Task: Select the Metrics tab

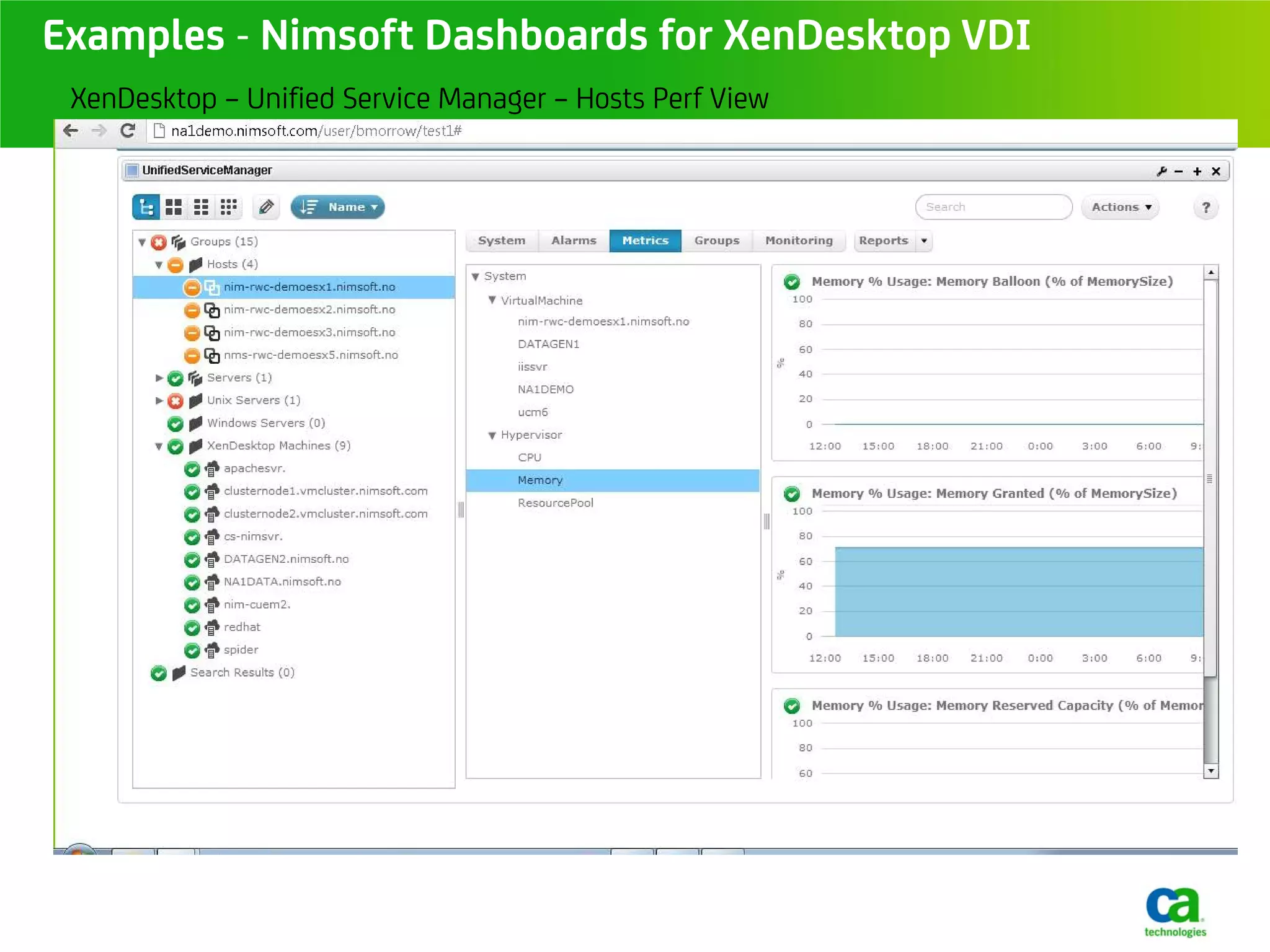Action: (645, 240)
